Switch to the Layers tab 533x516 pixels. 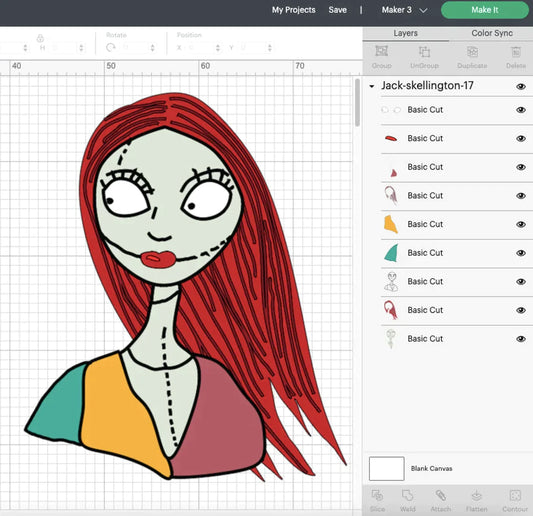(x=406, y=33)
